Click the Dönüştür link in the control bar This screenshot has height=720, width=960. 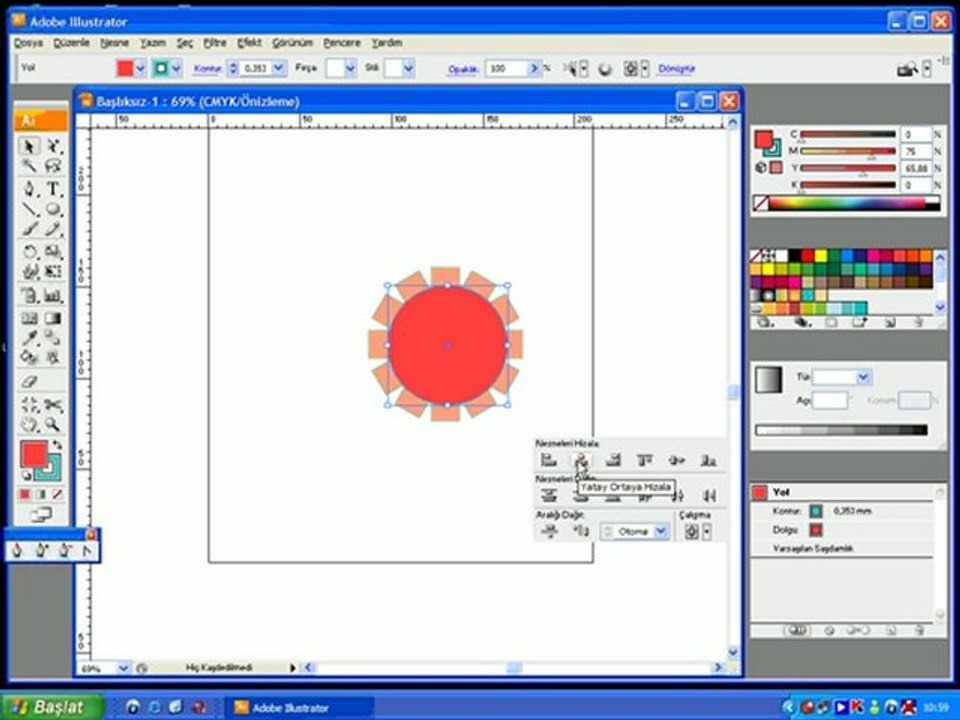tap(676, 69)
